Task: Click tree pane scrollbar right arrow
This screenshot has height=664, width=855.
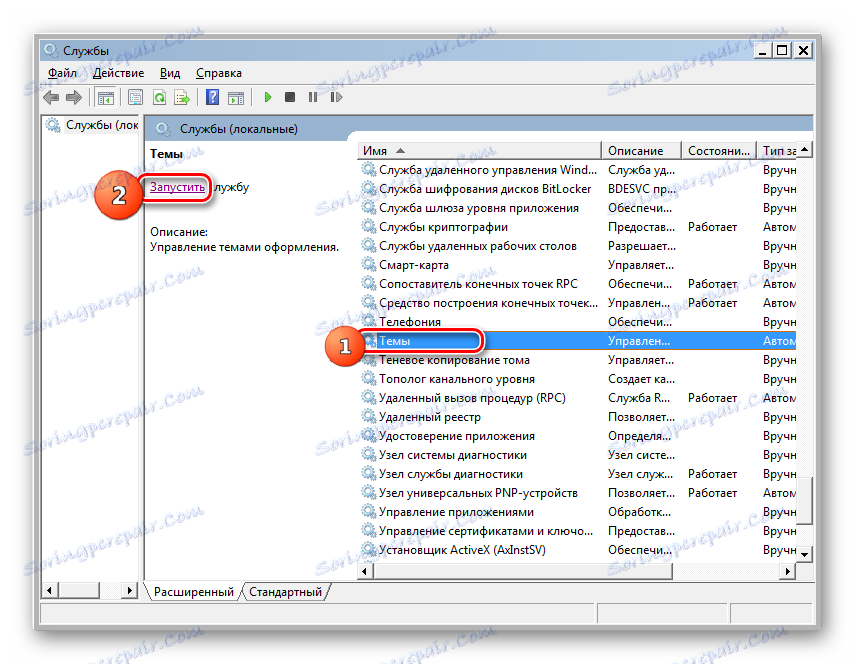Action: 129,590
